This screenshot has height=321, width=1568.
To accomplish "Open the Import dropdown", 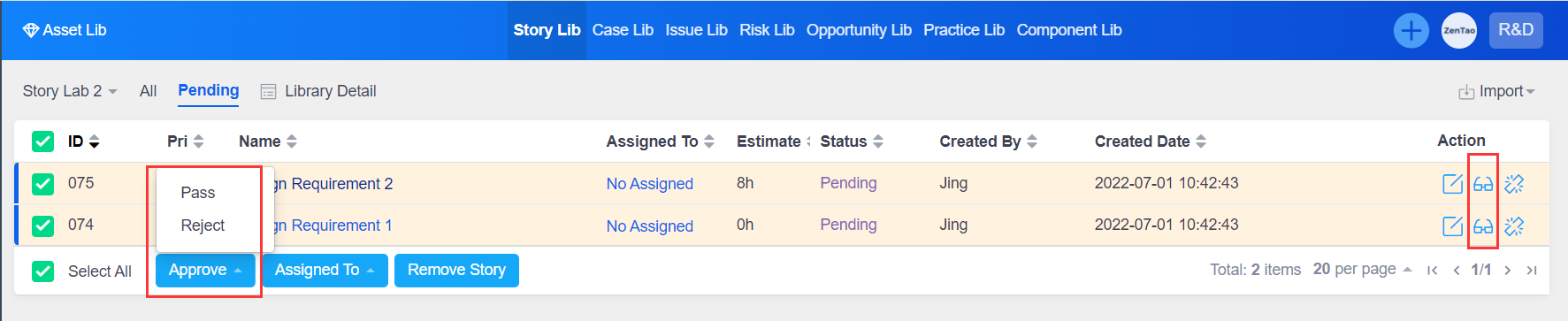I will coord(1496,91).
